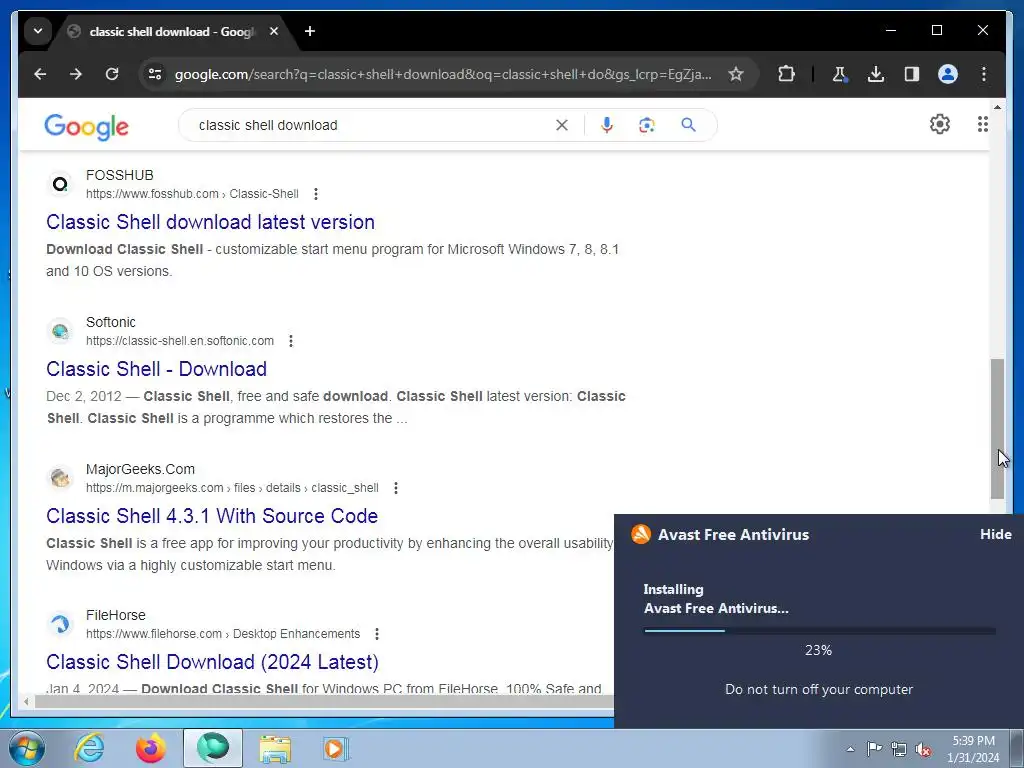Open Internet Explorer from the taskbar
The width and height of the screenshot is (1024, 768).
tap(89, 748)
